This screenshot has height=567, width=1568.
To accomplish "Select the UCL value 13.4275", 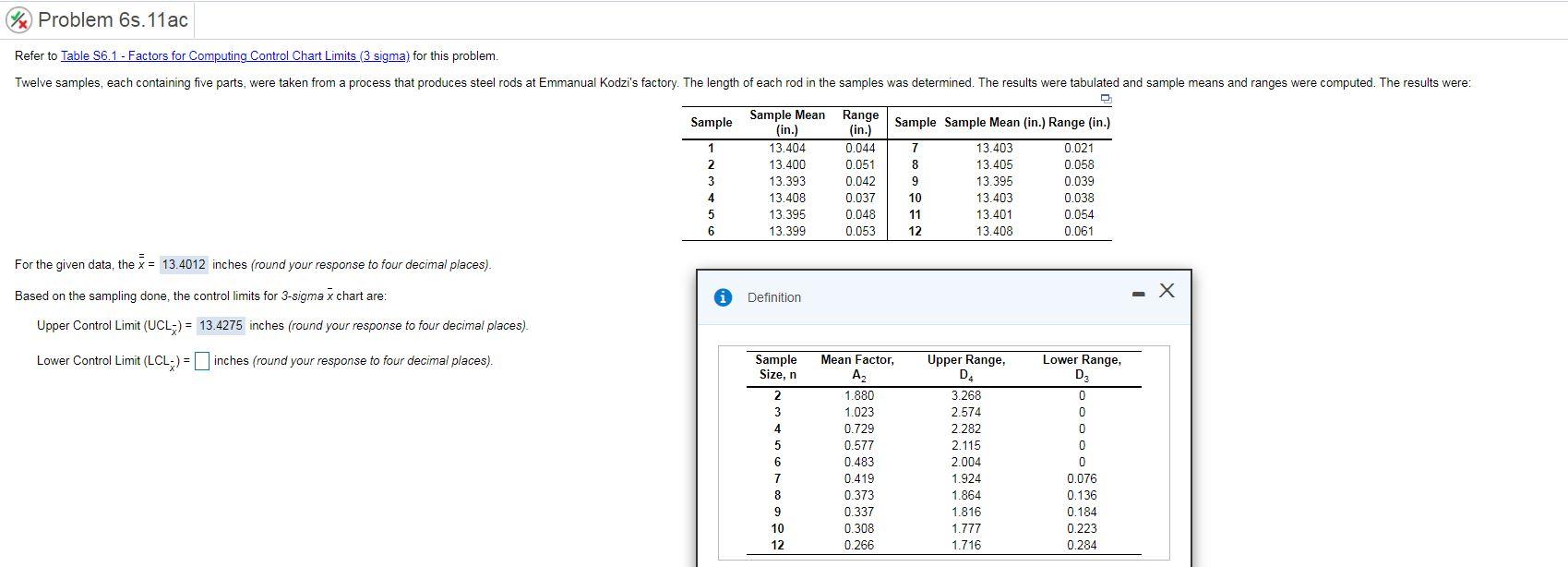I will pos(221,325).
